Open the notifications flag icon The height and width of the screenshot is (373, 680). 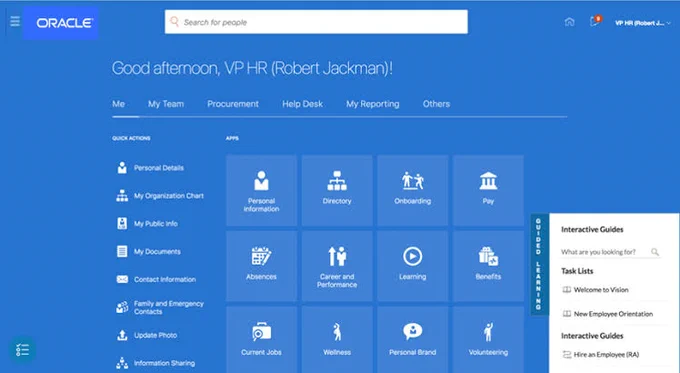click(595, 21)
